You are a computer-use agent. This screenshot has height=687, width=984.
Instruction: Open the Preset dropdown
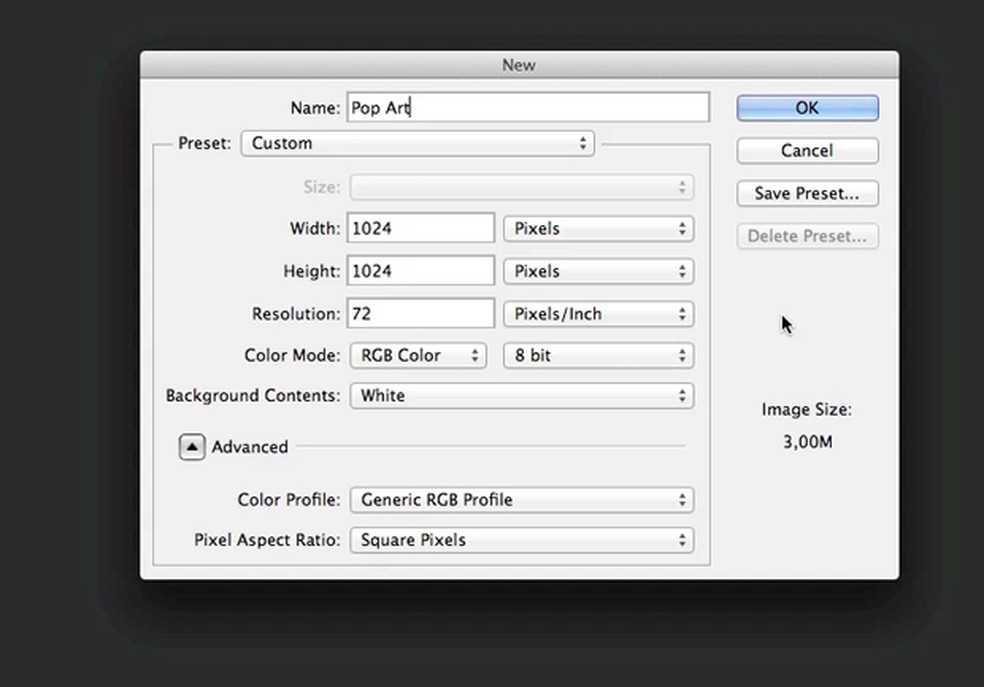[x=418, y=143]
